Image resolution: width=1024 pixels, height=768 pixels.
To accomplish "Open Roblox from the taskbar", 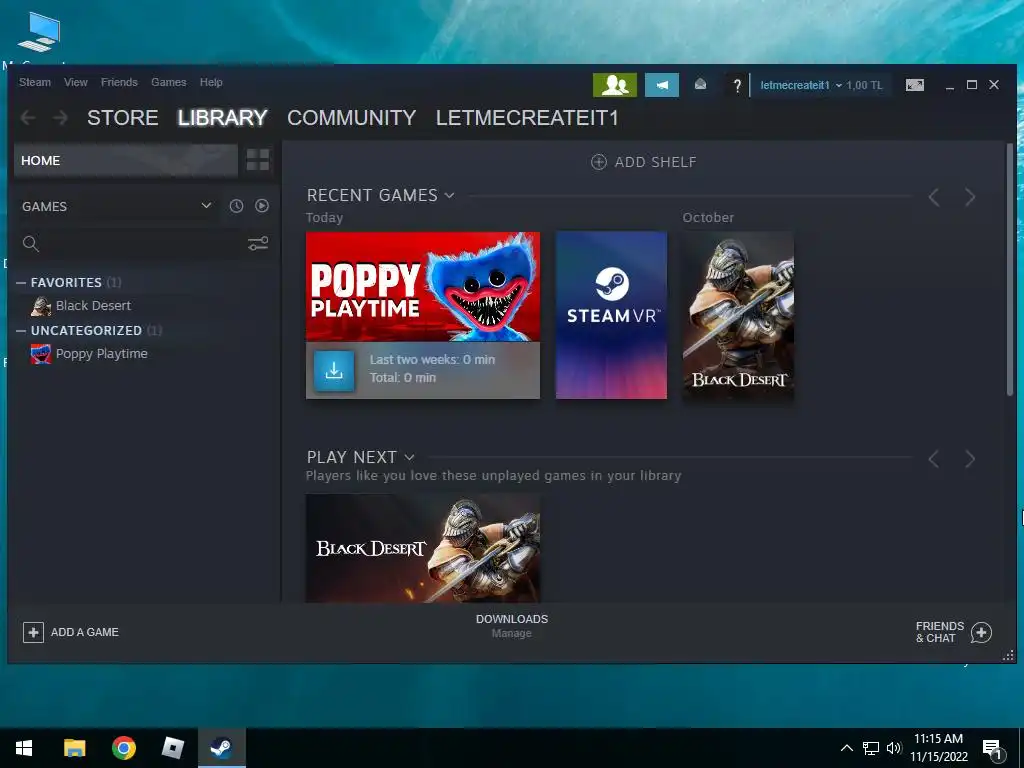I will pos(172,748).
